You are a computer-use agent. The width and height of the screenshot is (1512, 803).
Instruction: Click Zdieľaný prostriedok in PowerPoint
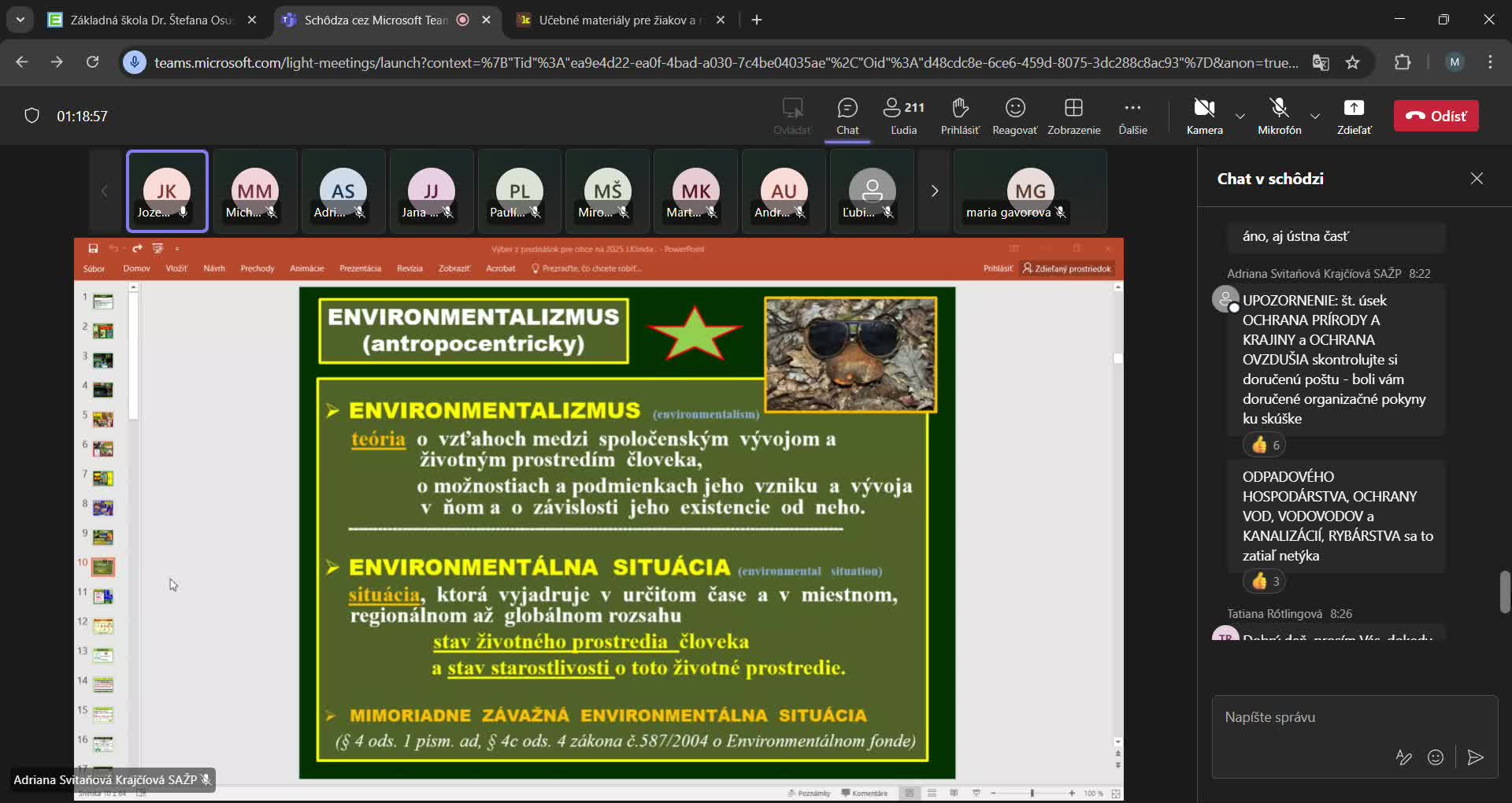pos(1067,268)
